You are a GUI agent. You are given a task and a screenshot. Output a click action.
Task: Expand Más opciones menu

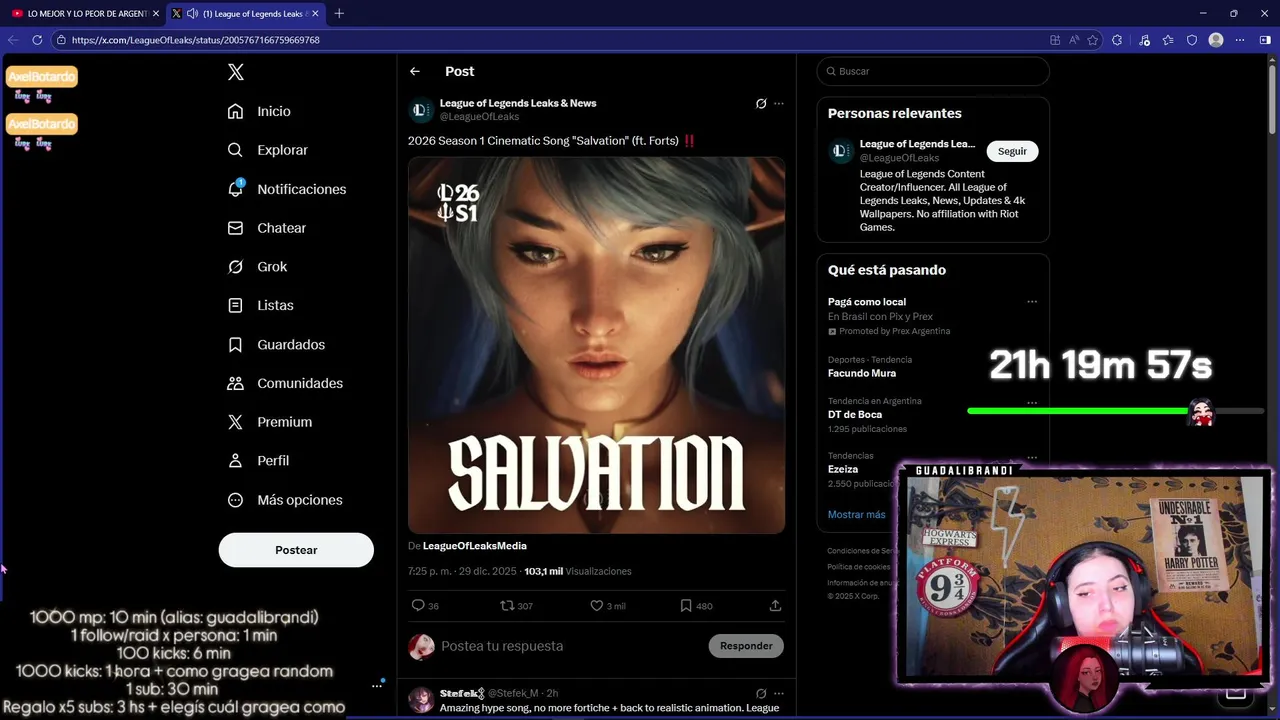285,500
